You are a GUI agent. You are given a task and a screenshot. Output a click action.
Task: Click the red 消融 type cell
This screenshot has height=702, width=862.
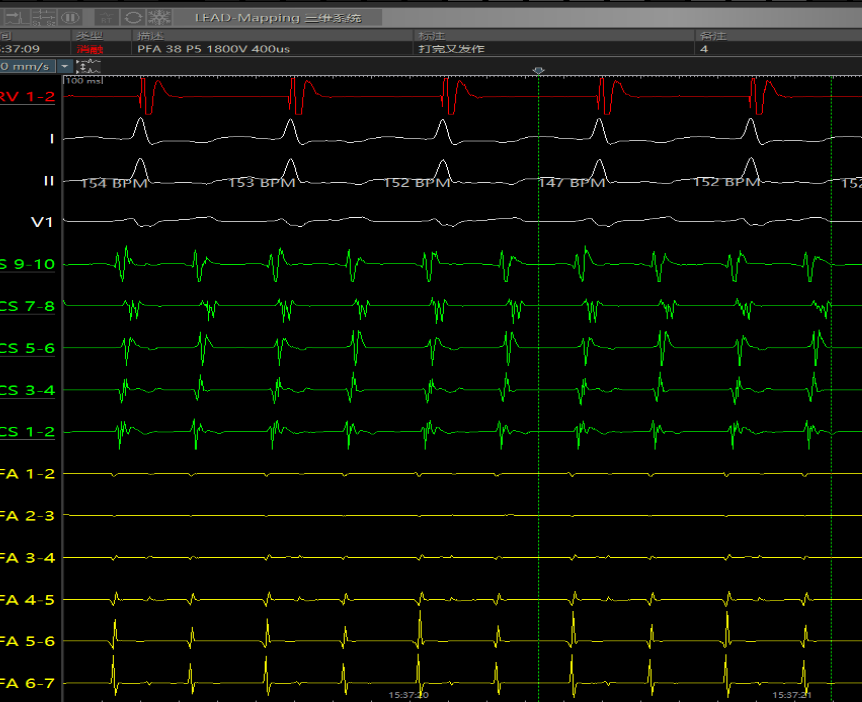89,49
